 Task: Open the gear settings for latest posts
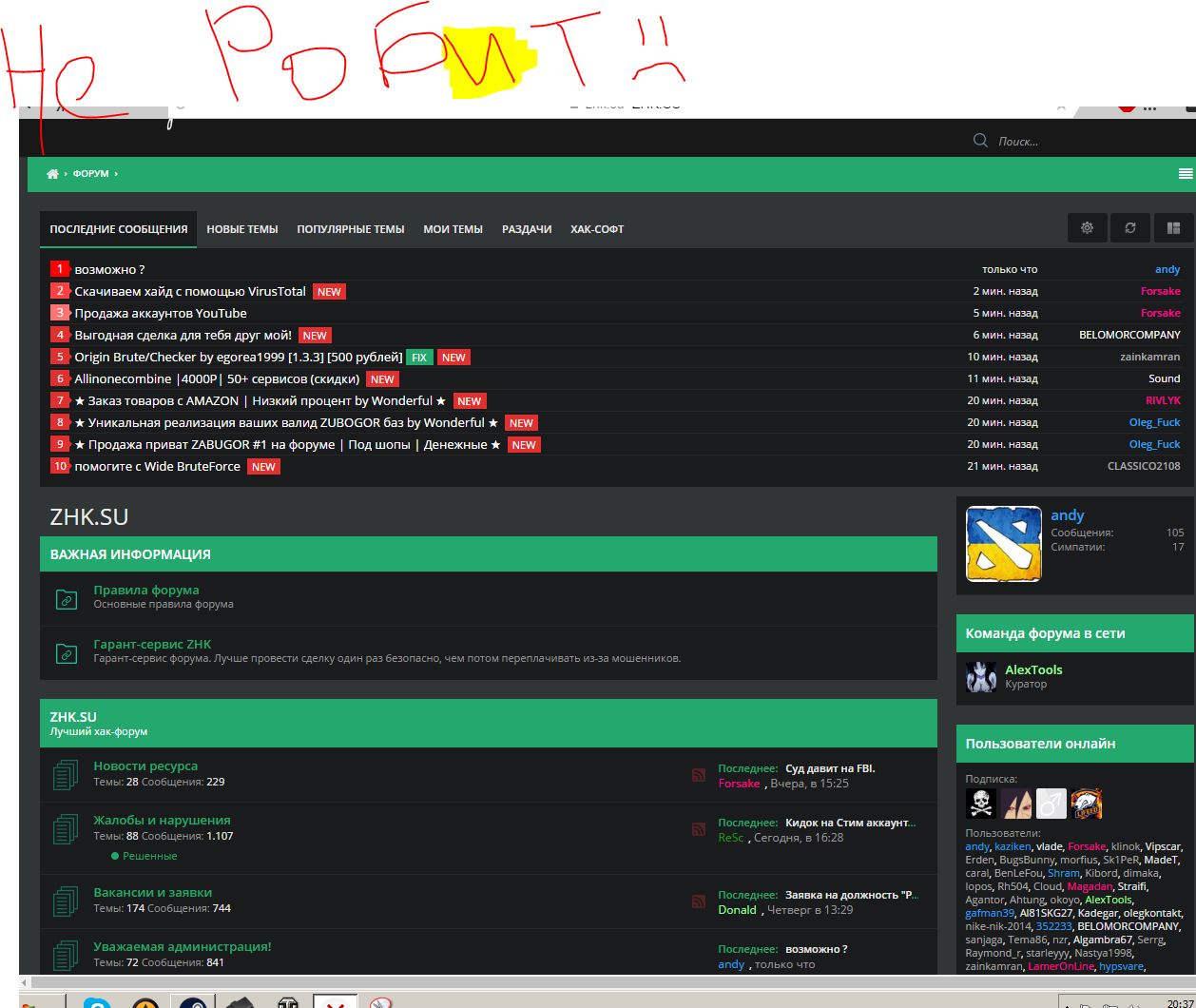coord(1087,228)
